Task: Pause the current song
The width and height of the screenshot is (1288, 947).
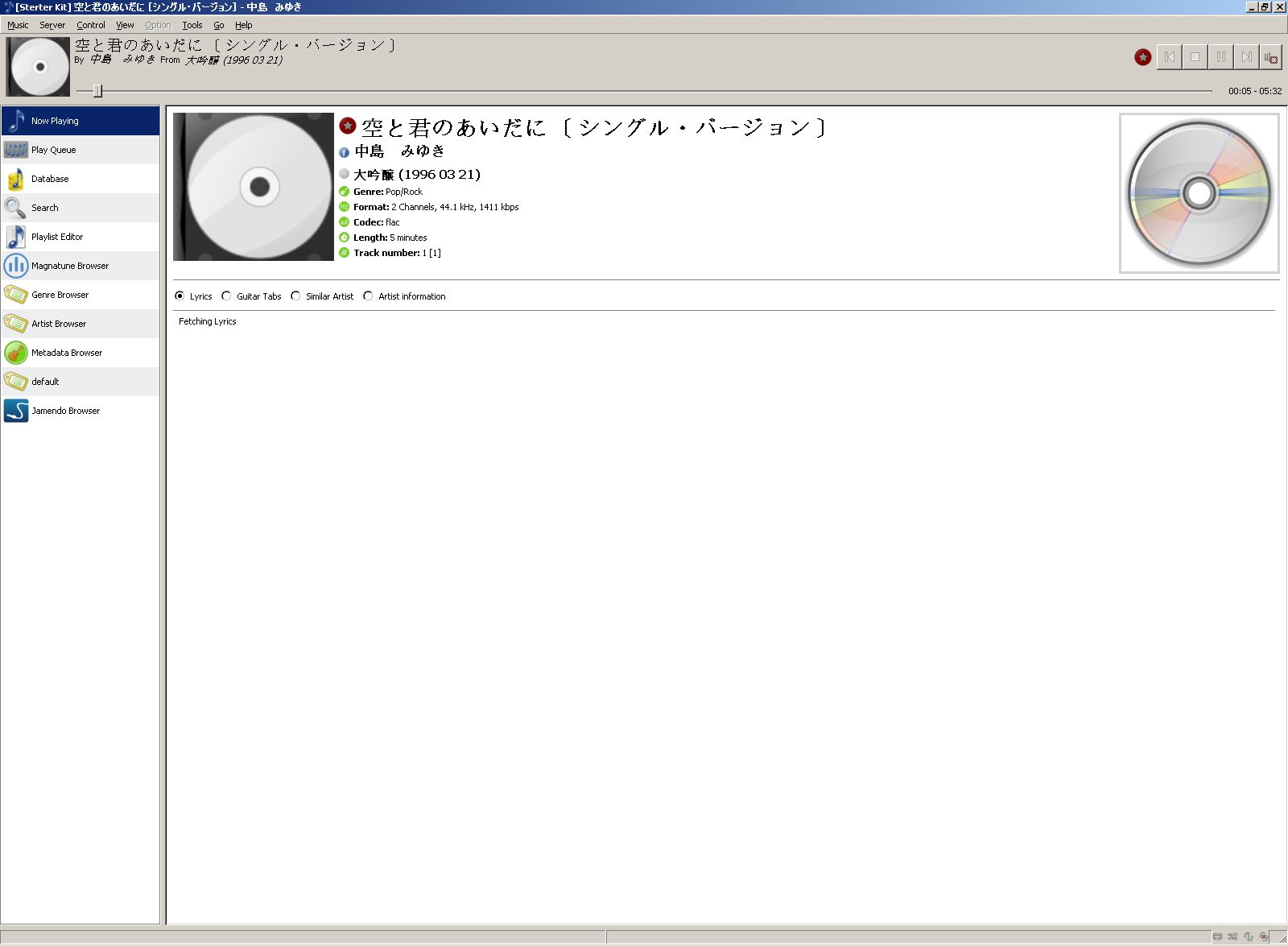Action: (1220, 57)
